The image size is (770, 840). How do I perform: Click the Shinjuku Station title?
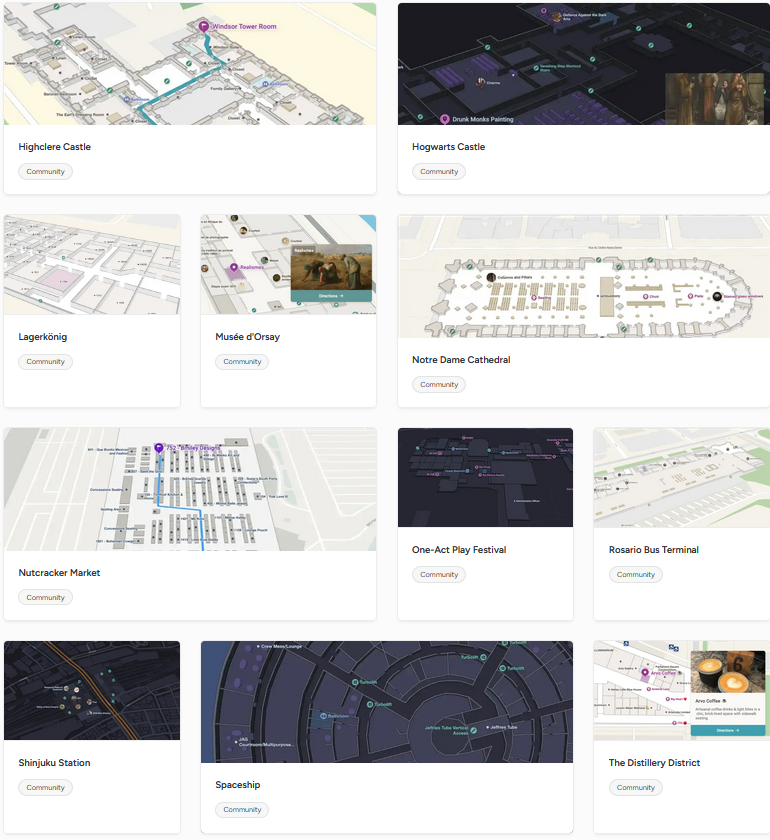click(55, 763)
